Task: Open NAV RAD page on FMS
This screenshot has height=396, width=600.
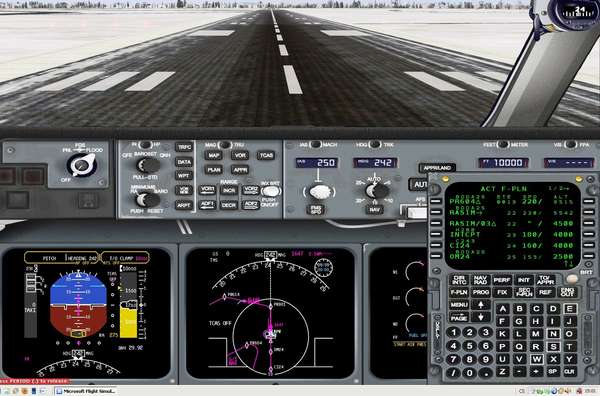Action: [x=480, y=280]
